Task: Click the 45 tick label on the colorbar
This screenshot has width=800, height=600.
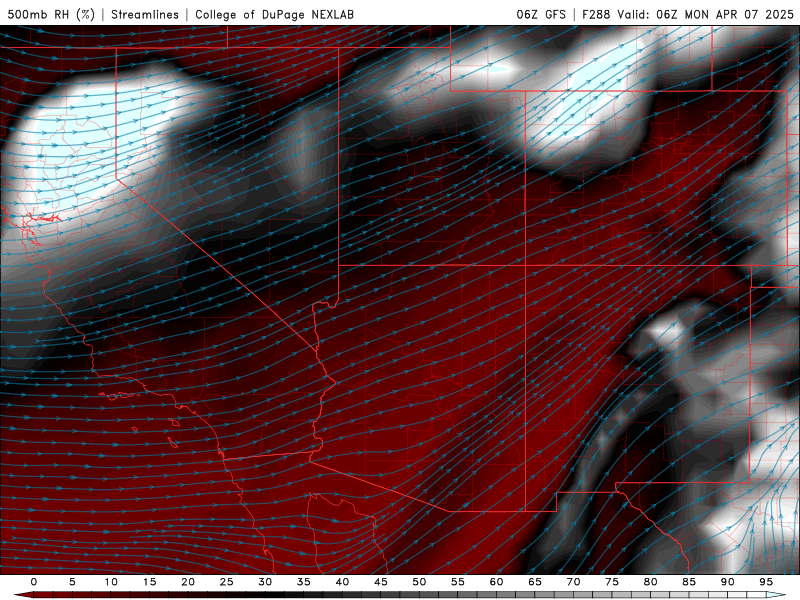Action: [x=380, y=582]
